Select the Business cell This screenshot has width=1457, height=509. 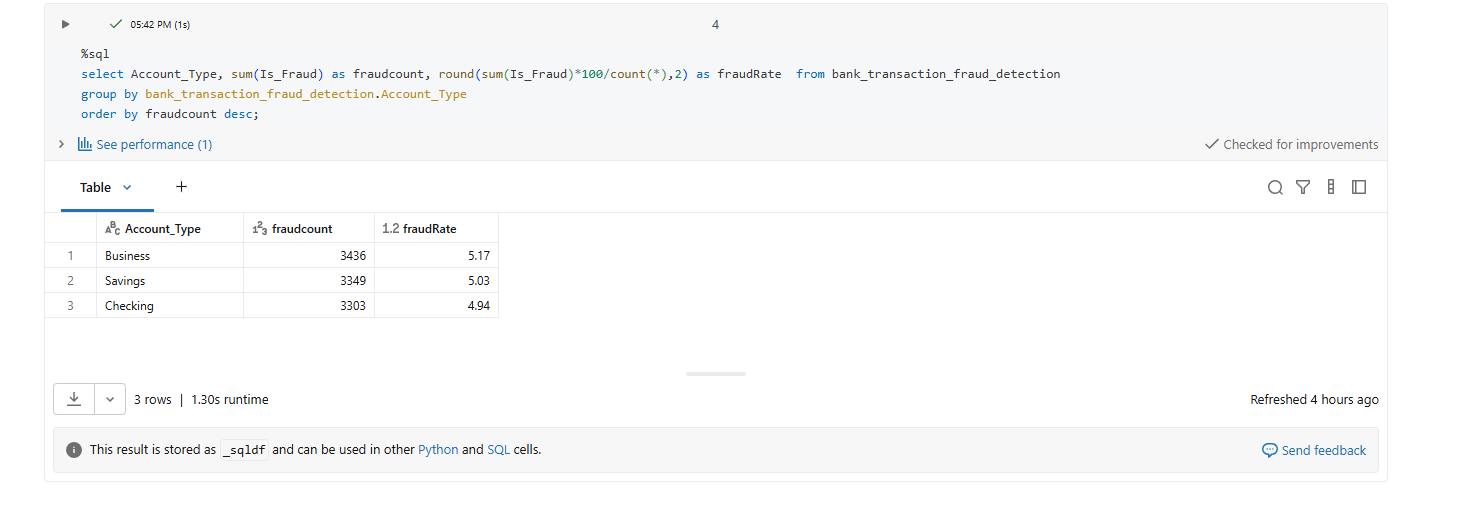click(x=170, y=256)
